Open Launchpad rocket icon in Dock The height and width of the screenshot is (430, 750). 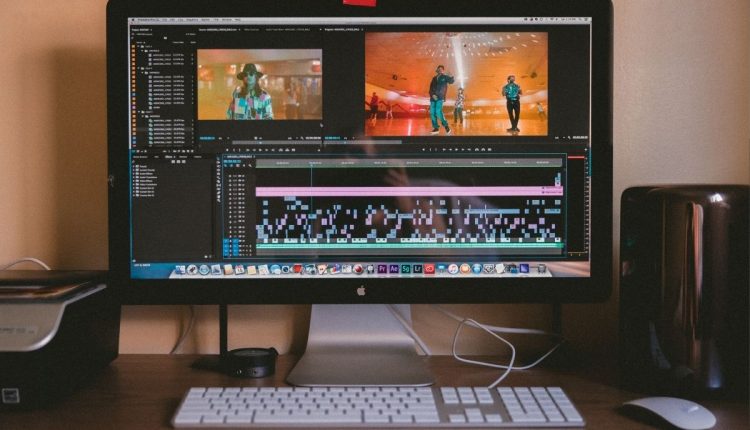point(192,269)
